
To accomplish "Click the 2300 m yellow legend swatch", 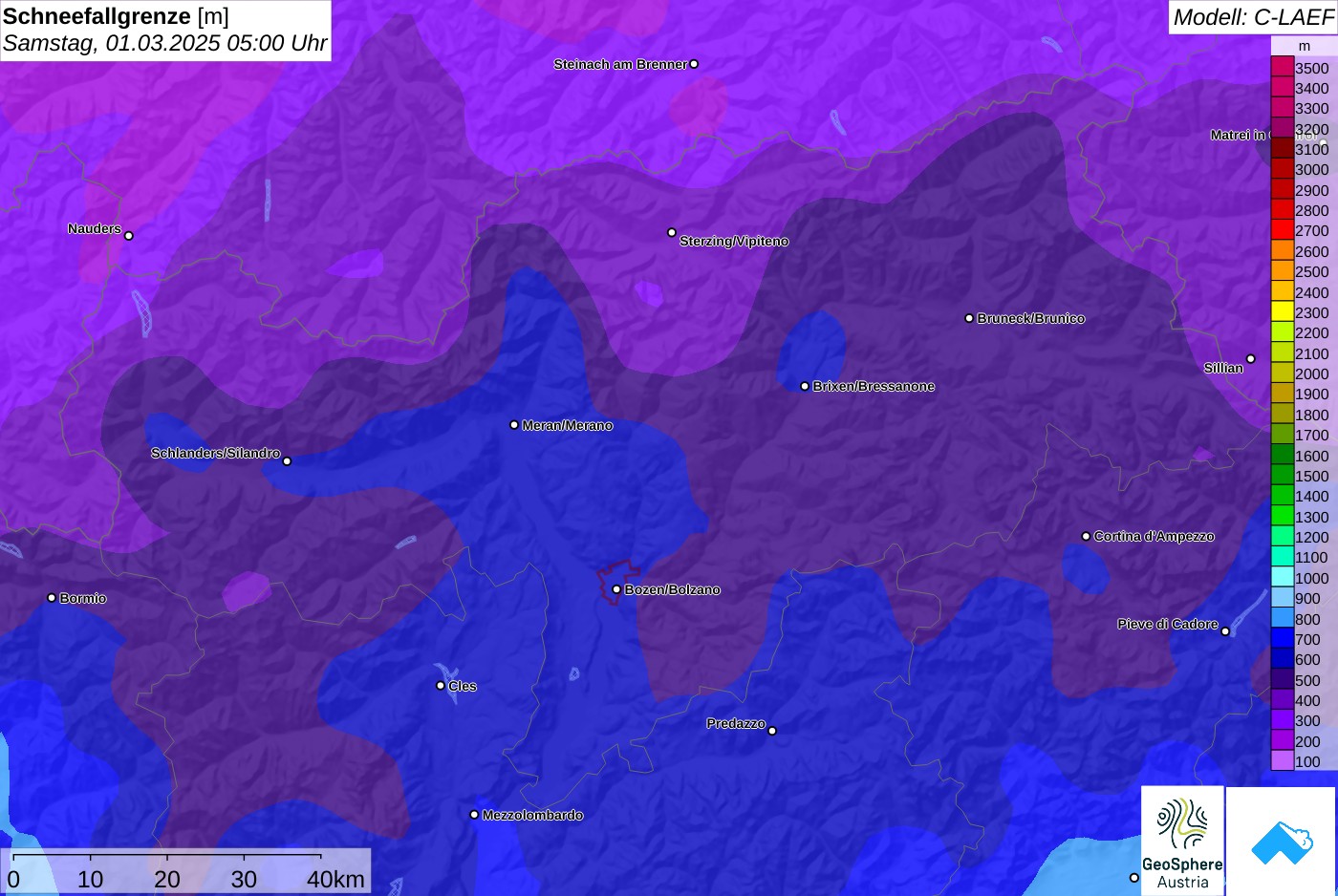I will [x=1282, y=312].
